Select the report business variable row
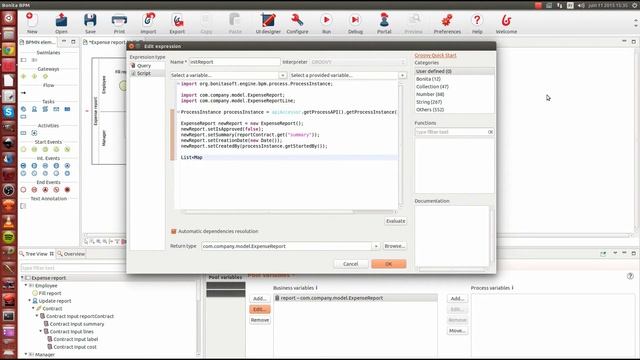 356,298
